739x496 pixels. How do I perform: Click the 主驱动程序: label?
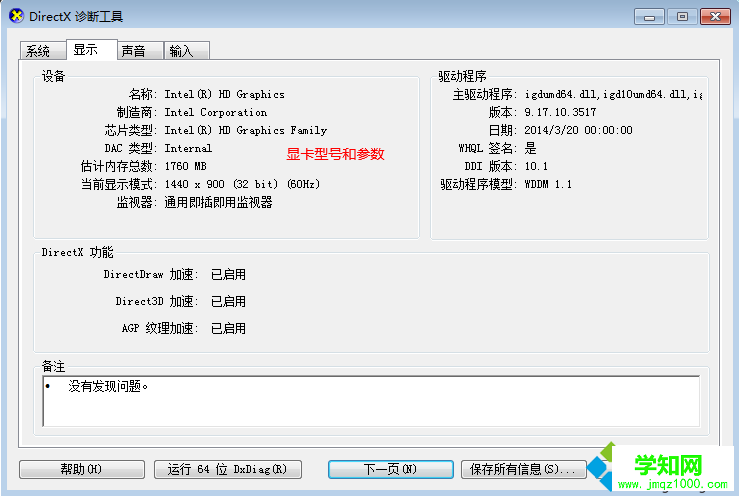[485, 94]
